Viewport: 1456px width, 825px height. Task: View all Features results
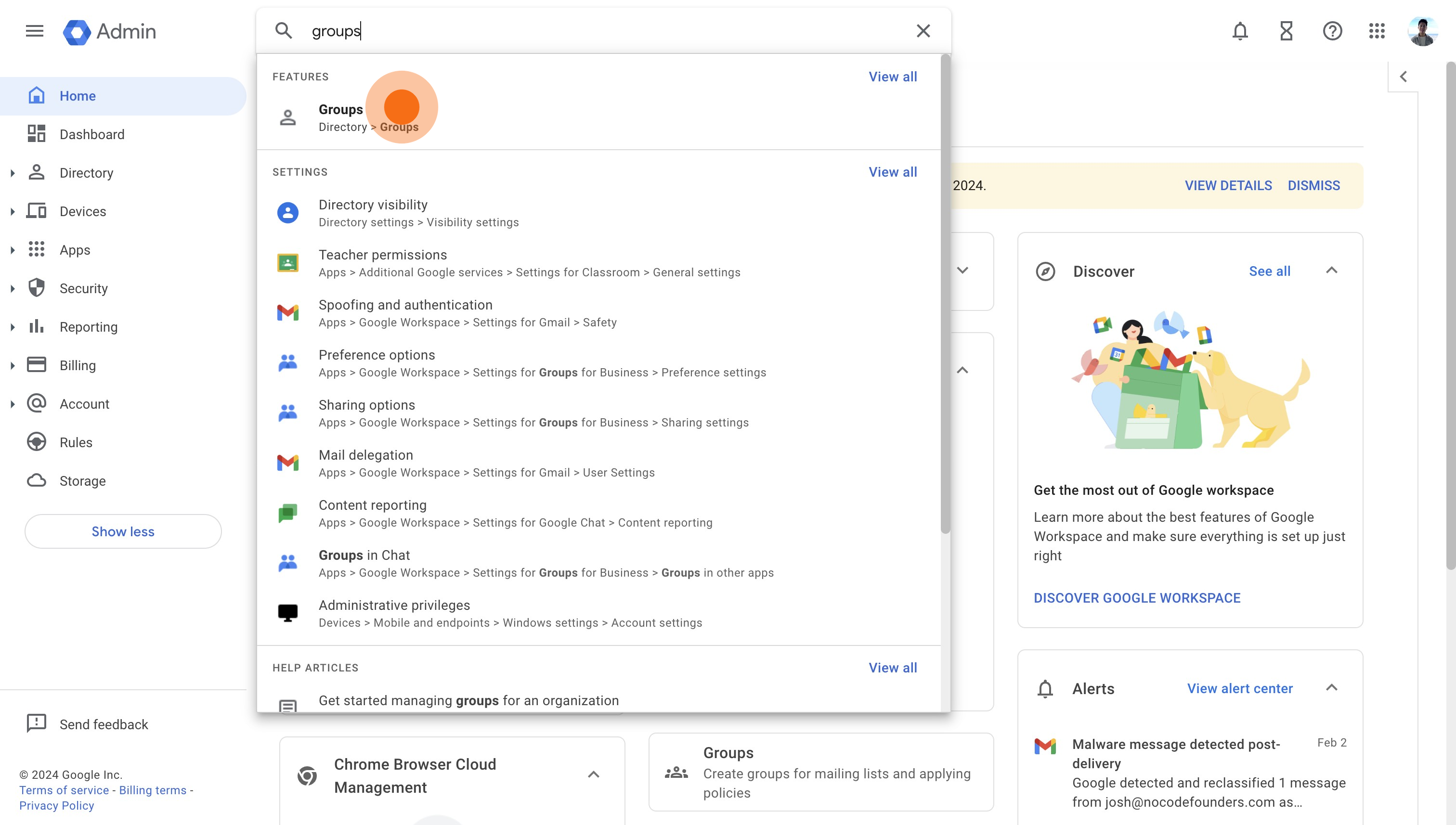[893, 77]
